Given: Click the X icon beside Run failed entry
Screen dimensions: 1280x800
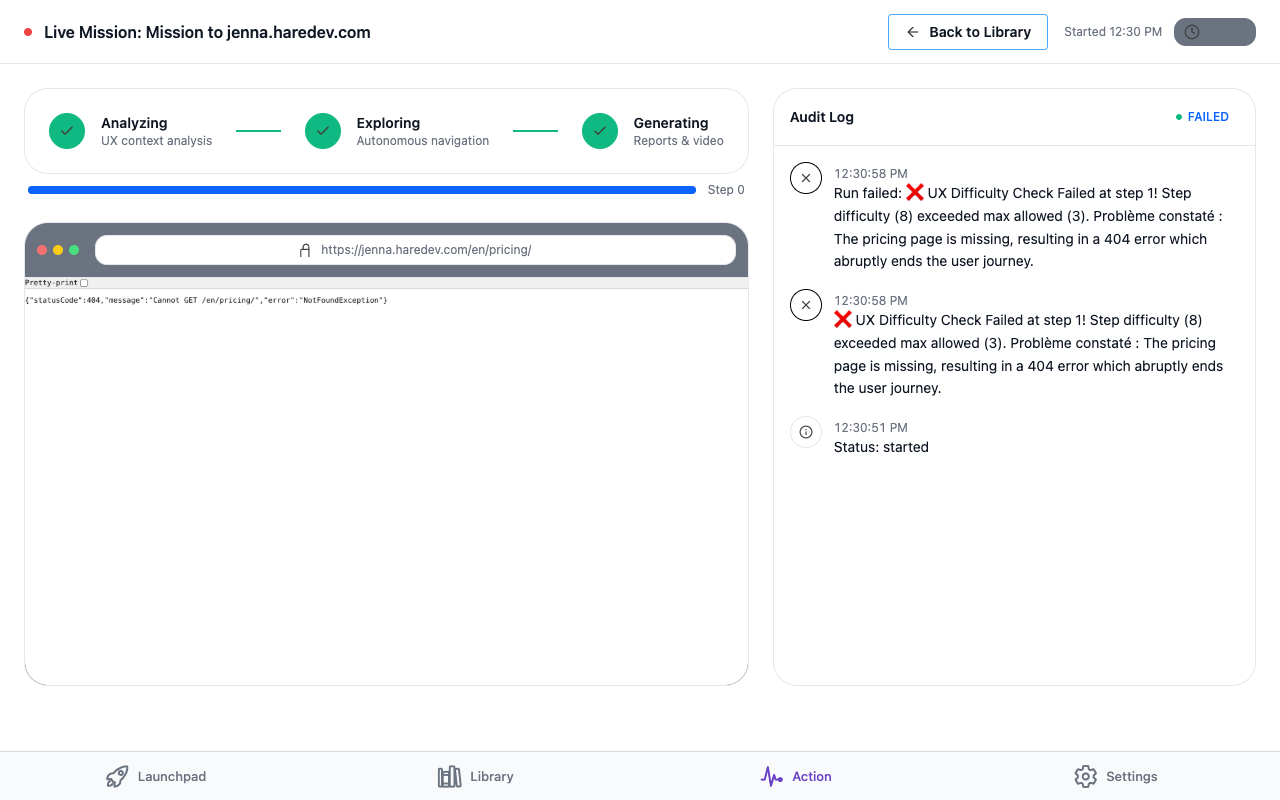Looking at the screenshot, I should click(806, 178).
